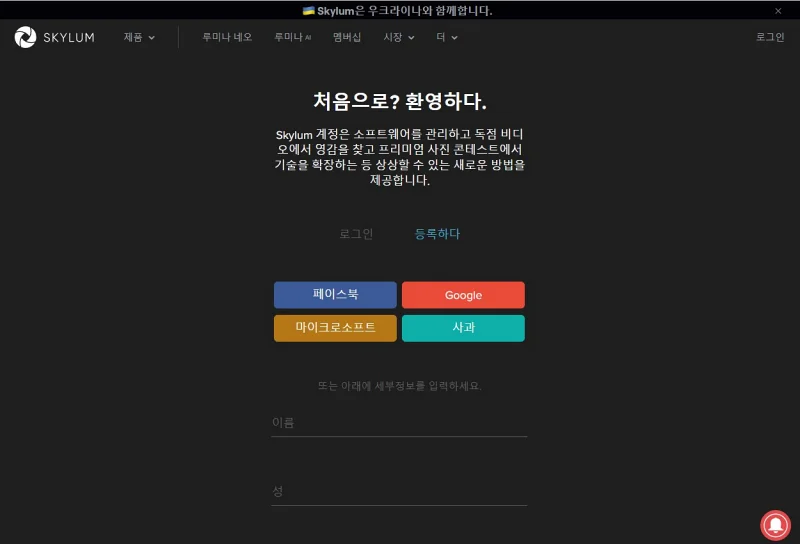
Task: Close the Ukraine support banner
Action: click(x=778, y=11)
